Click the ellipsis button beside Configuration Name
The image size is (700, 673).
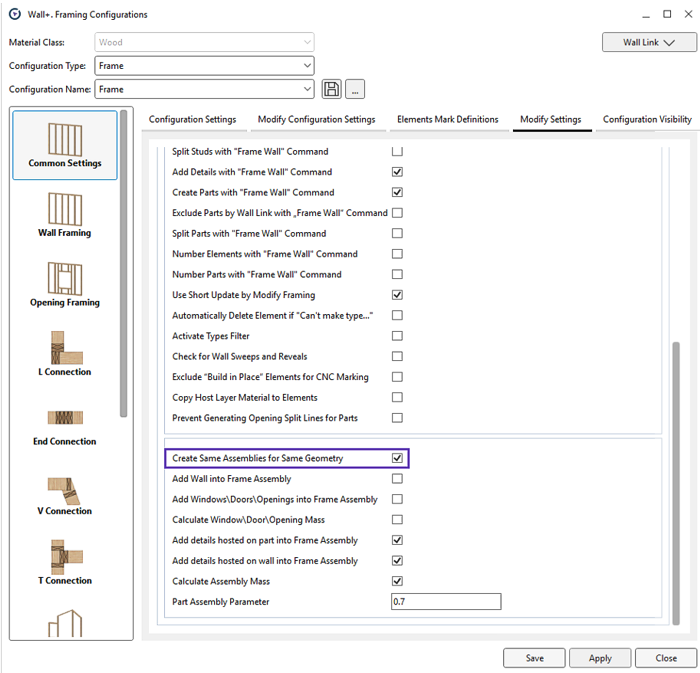tap(355, 89)
